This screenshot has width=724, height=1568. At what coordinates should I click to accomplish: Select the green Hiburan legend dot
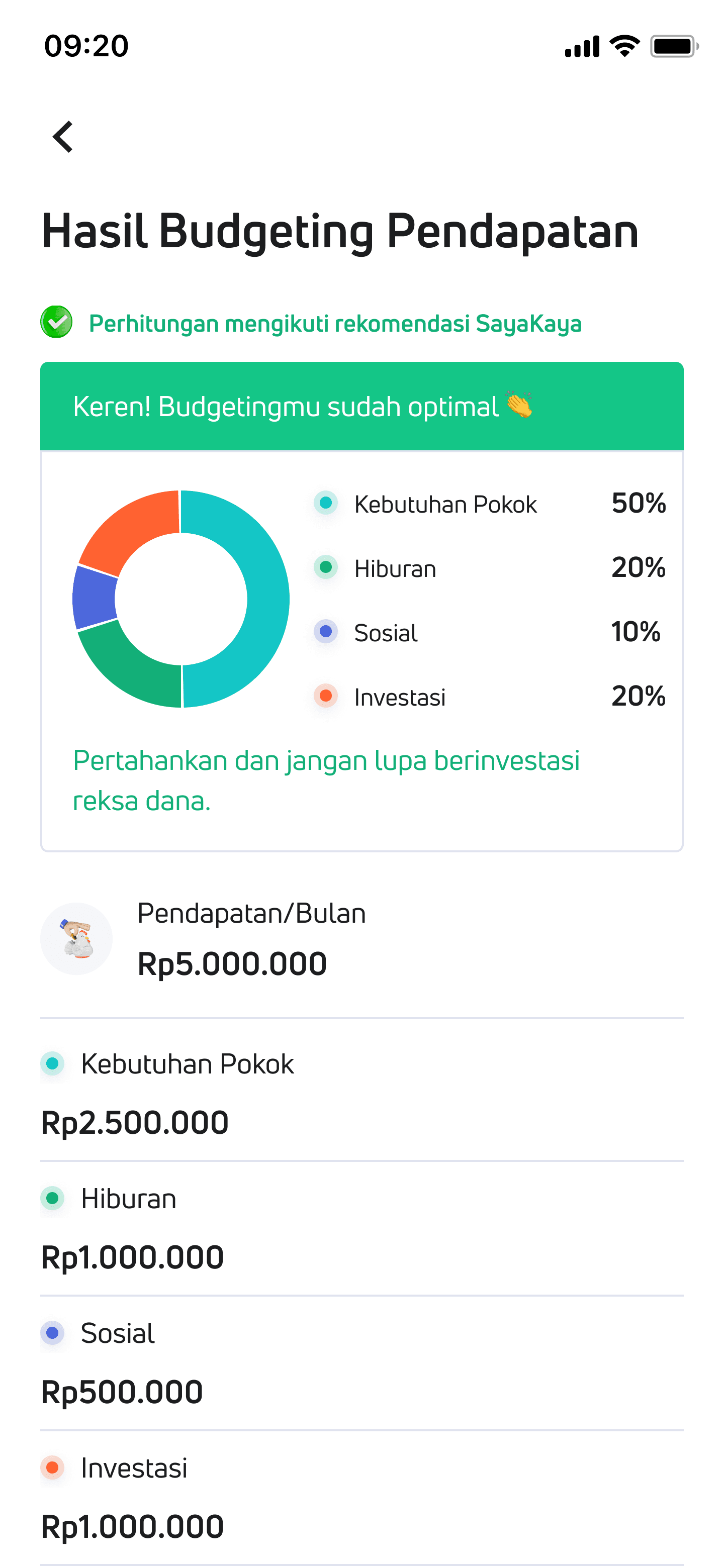325,568
